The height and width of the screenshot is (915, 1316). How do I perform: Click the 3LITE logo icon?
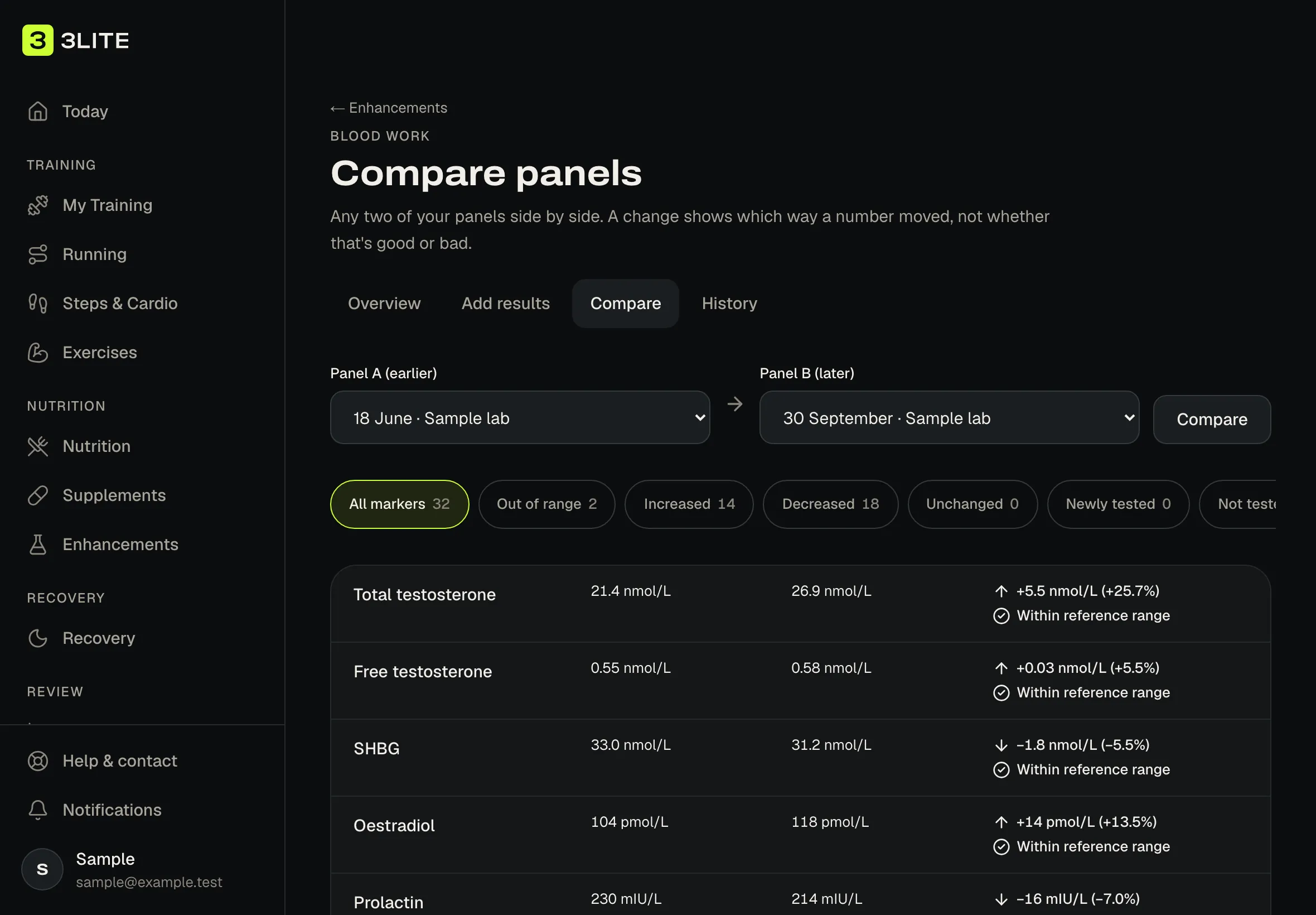click(x=38, y=40)
